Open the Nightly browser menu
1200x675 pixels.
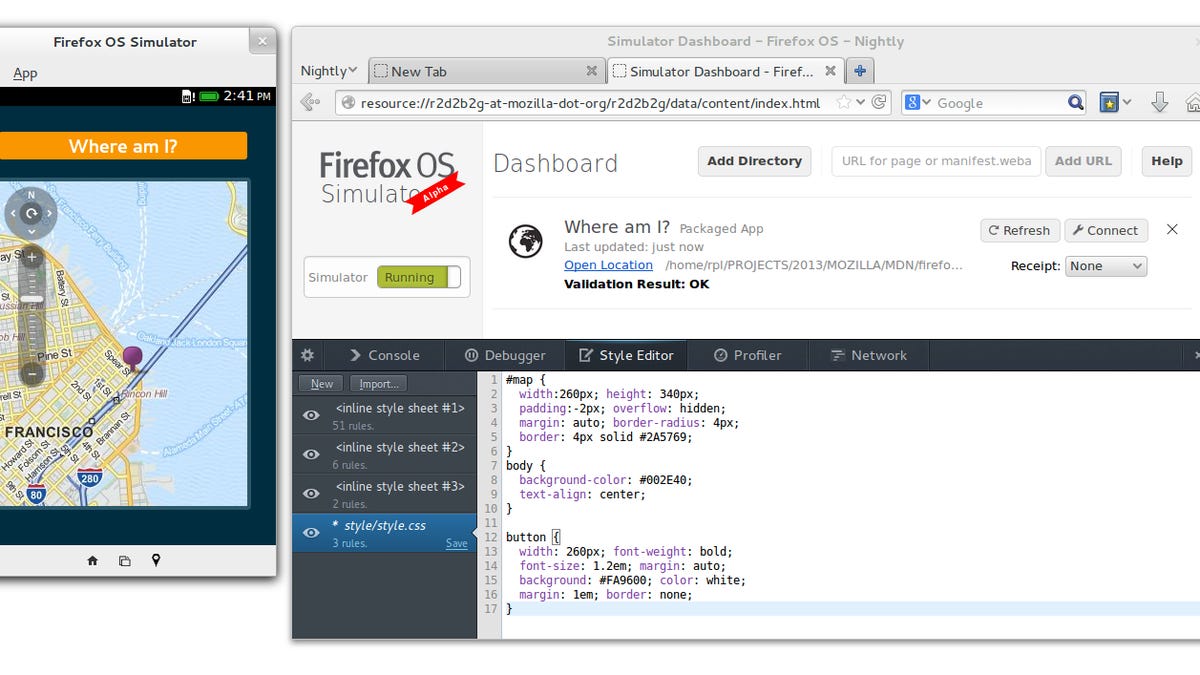[327, 70]
